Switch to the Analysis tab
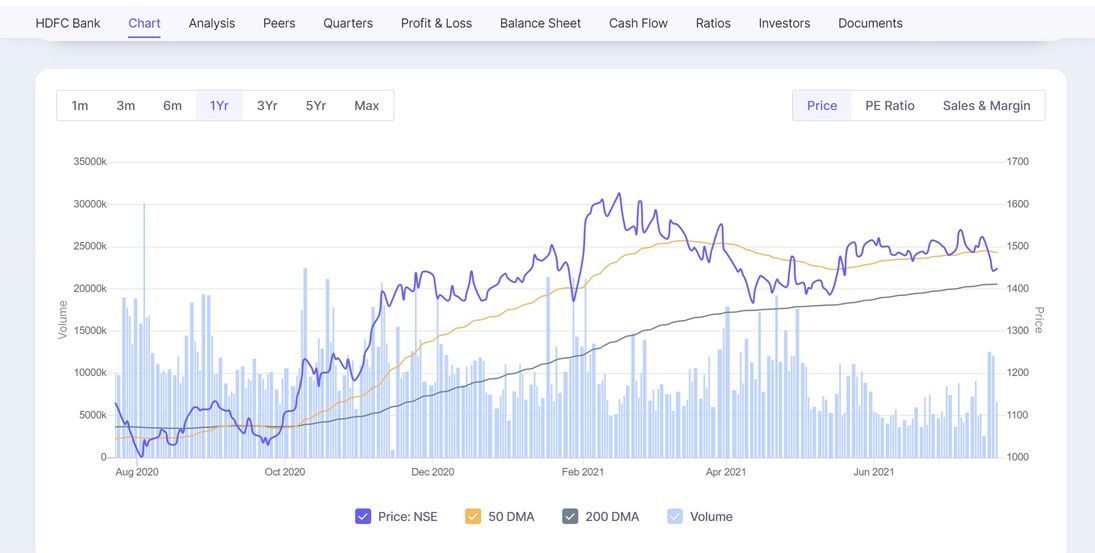The height and width of the screenshot is (553, 1095). 211,23
